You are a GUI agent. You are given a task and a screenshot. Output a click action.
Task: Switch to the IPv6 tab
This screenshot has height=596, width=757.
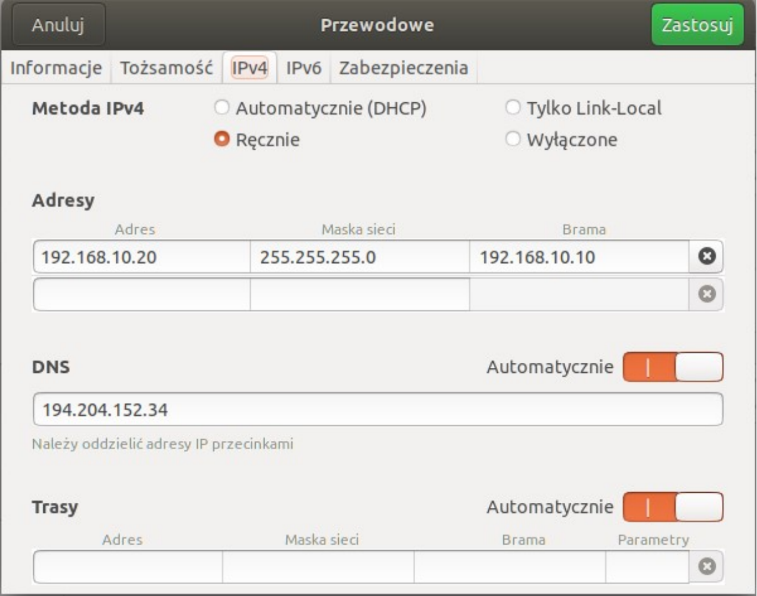(303, 69)
